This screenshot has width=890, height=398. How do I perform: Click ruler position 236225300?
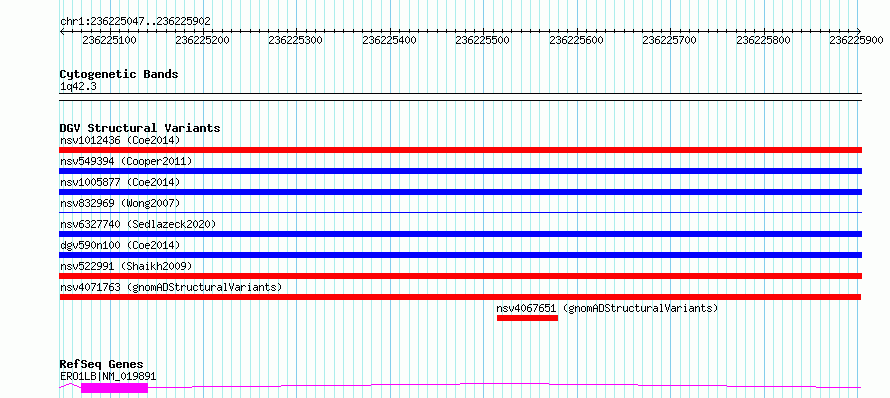(x=296, y=40)
